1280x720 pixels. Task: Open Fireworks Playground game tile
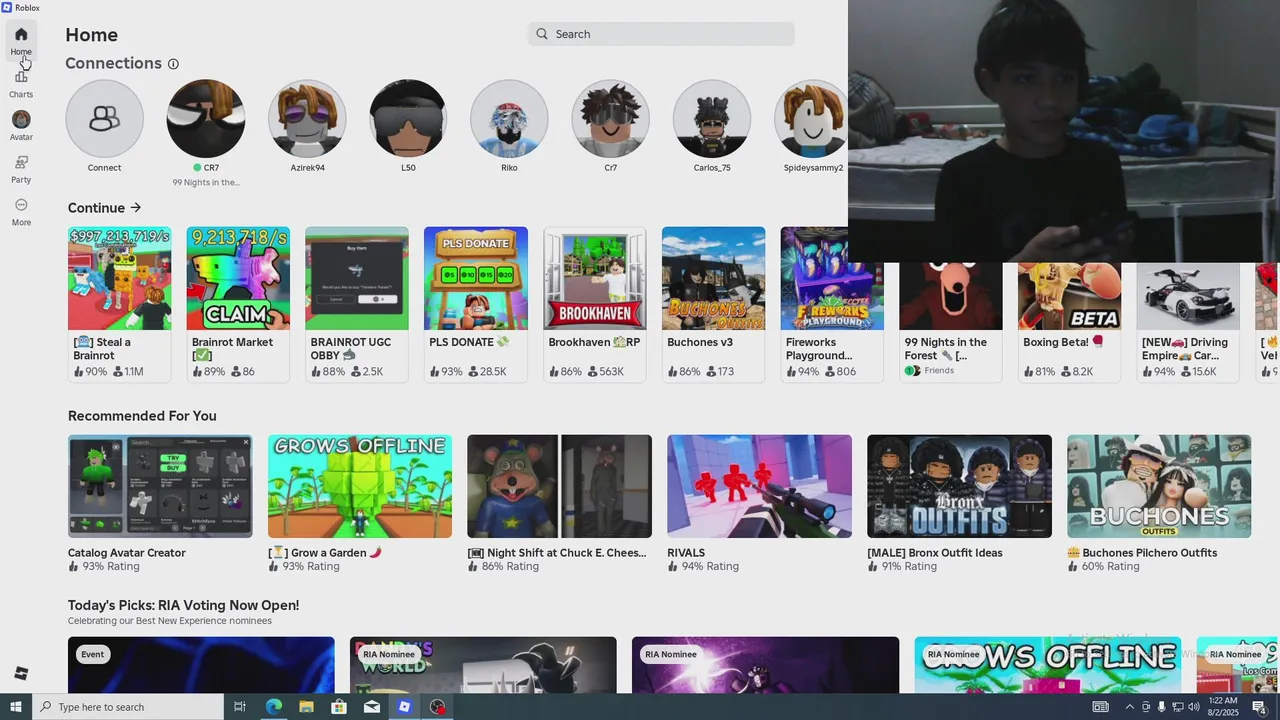(832, 303)
